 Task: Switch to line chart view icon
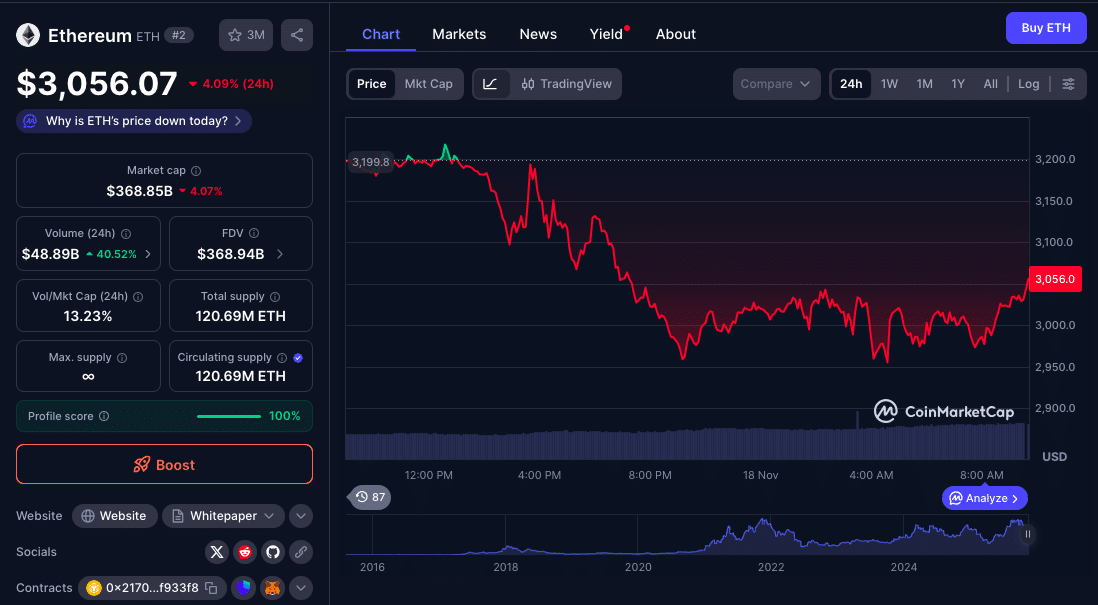tap(490, 84)
